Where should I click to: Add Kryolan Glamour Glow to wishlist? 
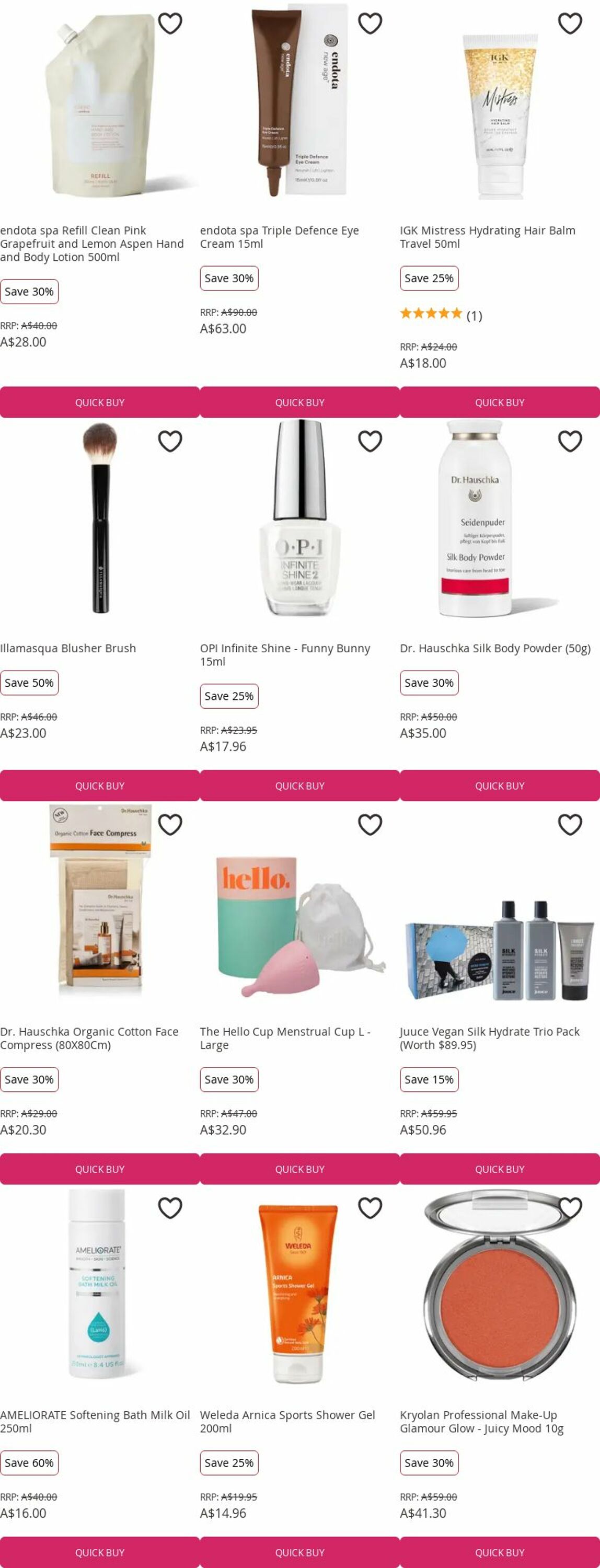[x=570, y=1208]
